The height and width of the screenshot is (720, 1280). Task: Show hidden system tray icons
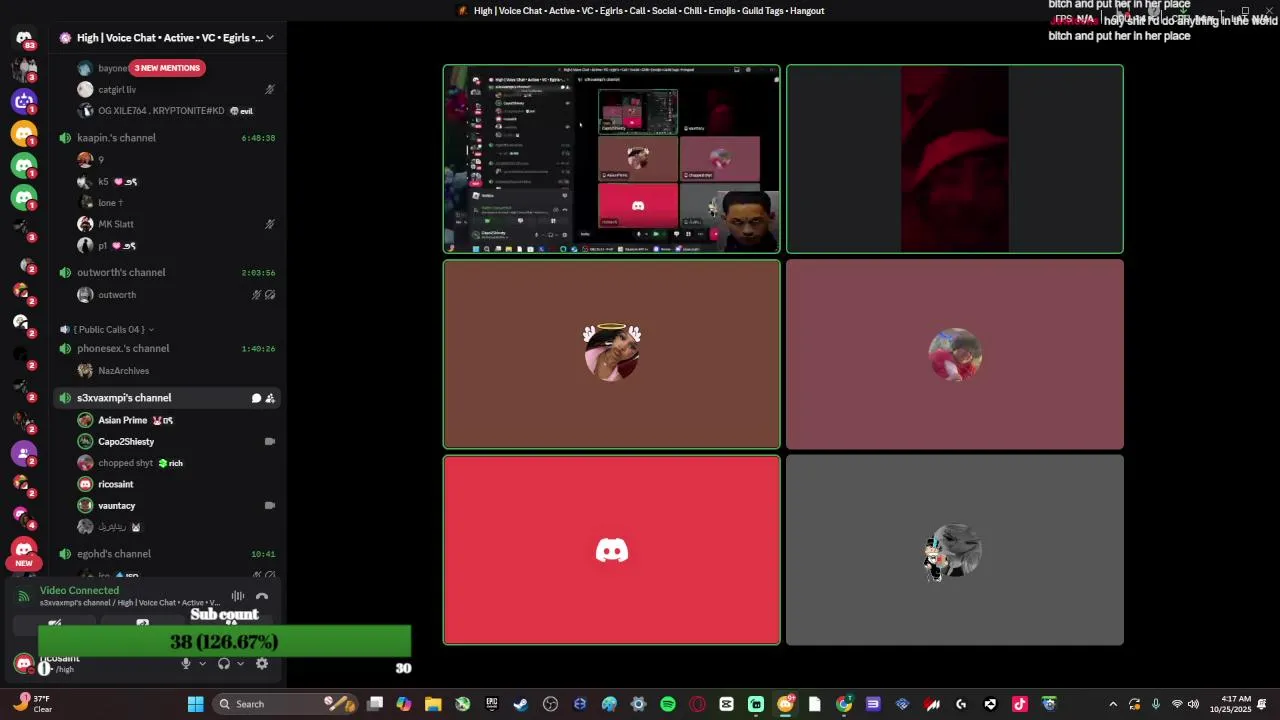[1113, 704]
